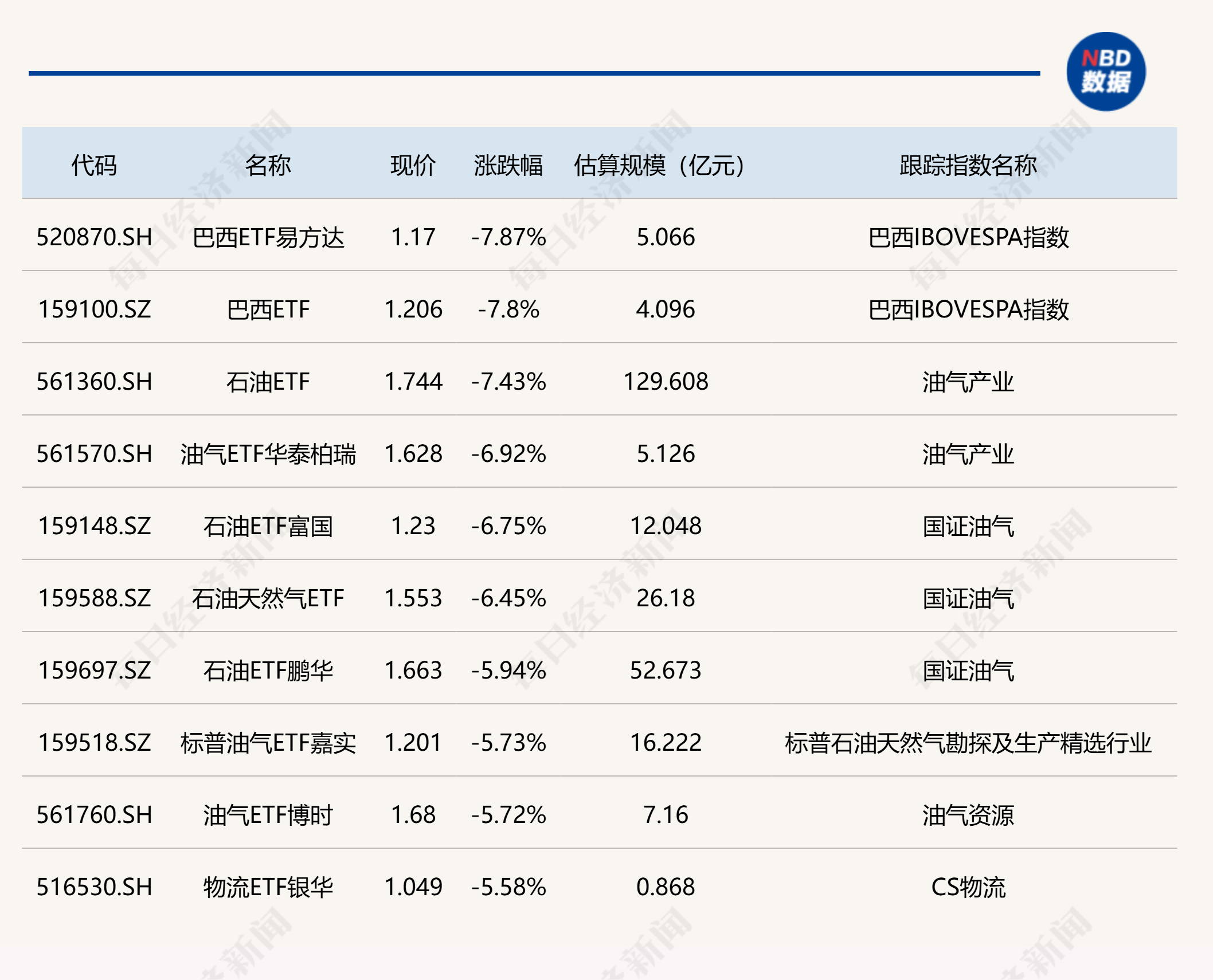Select the 现价 column header
This screenshot has height=980, width=1213.
tap(413, 165)
